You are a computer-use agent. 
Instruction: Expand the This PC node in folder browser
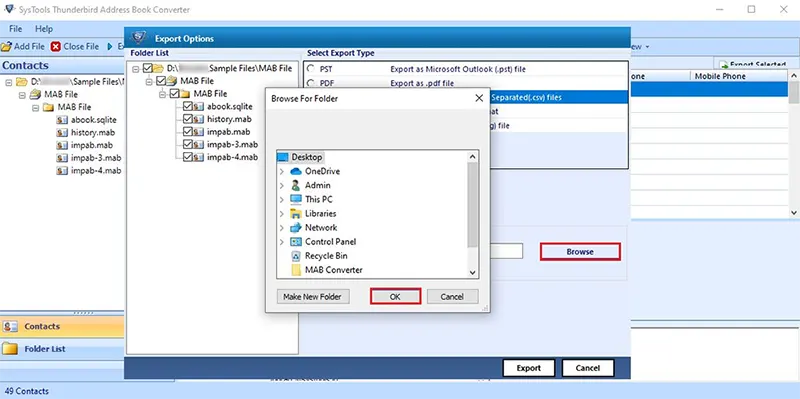click(x=282, y=200)
